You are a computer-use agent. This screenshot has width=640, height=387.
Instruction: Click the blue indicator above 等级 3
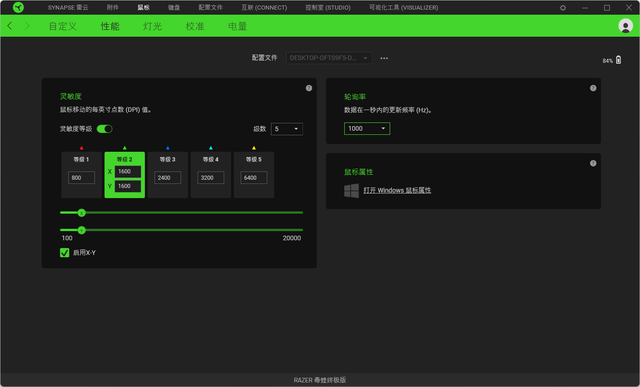[x=168, y=148]
